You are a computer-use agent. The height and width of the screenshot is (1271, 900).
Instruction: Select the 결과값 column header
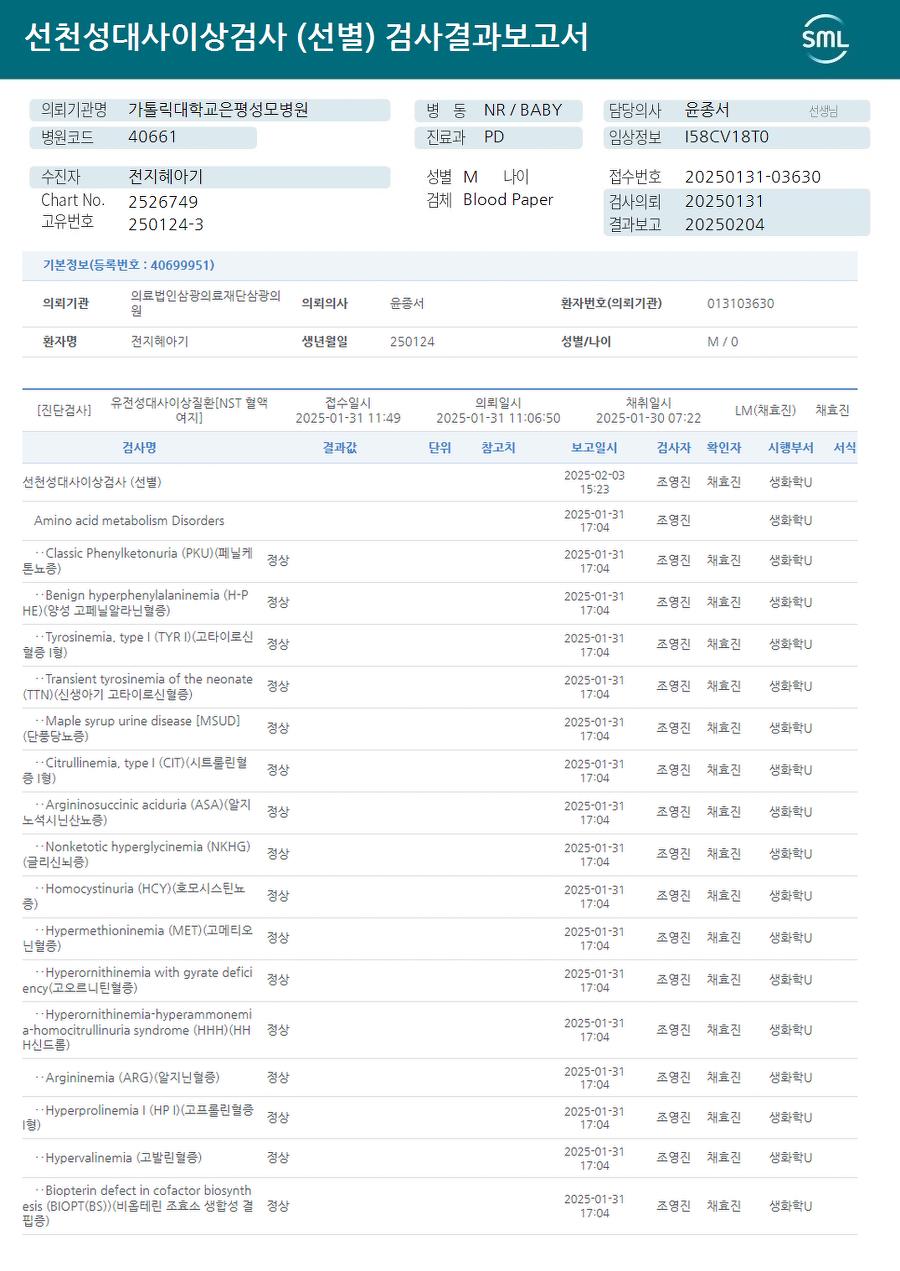click(340, 448)
